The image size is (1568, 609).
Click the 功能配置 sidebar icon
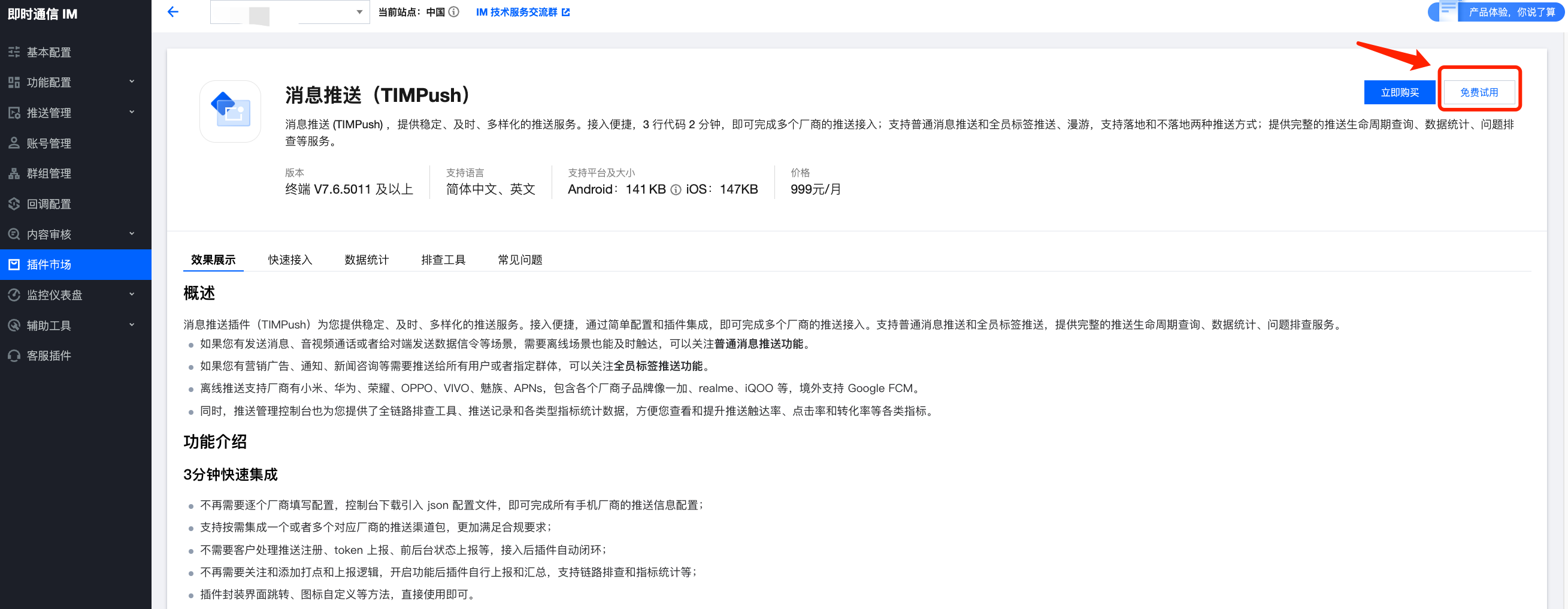(14, 82)
